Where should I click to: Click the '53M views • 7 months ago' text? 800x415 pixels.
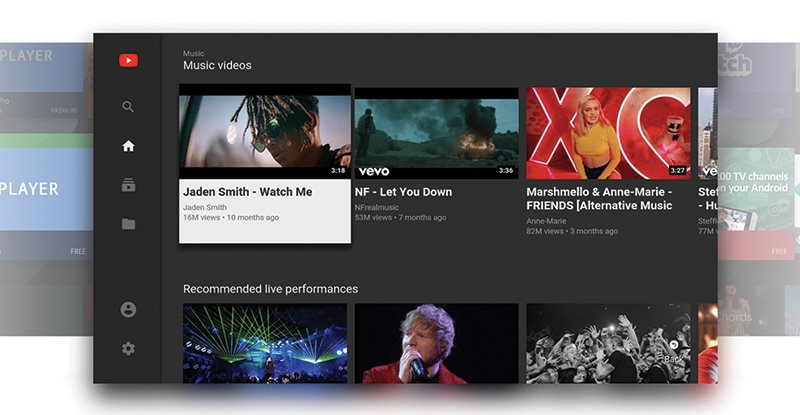[x=401, y=217]
